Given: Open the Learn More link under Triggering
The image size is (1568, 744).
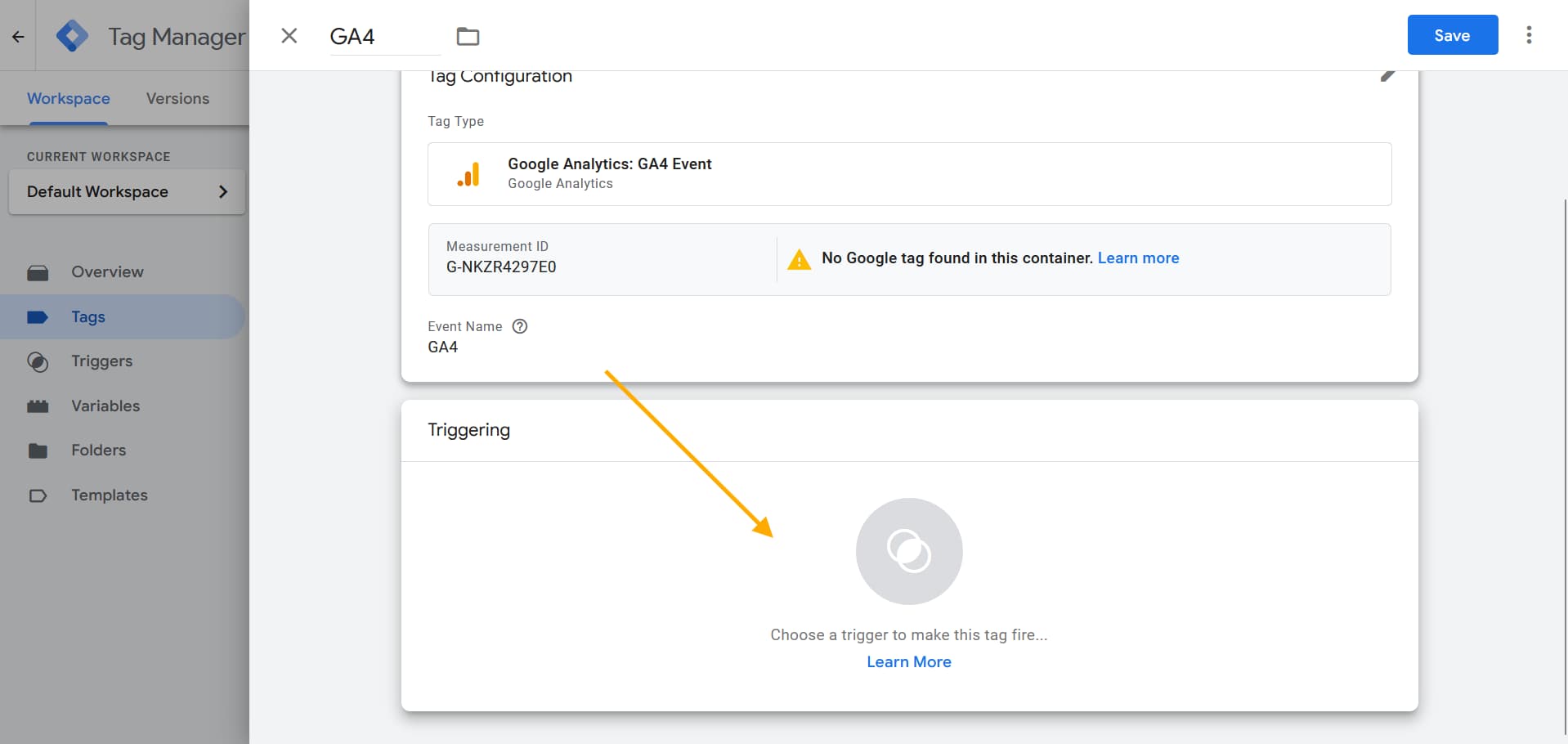Looking at the screenshot, I should point(909,662).
